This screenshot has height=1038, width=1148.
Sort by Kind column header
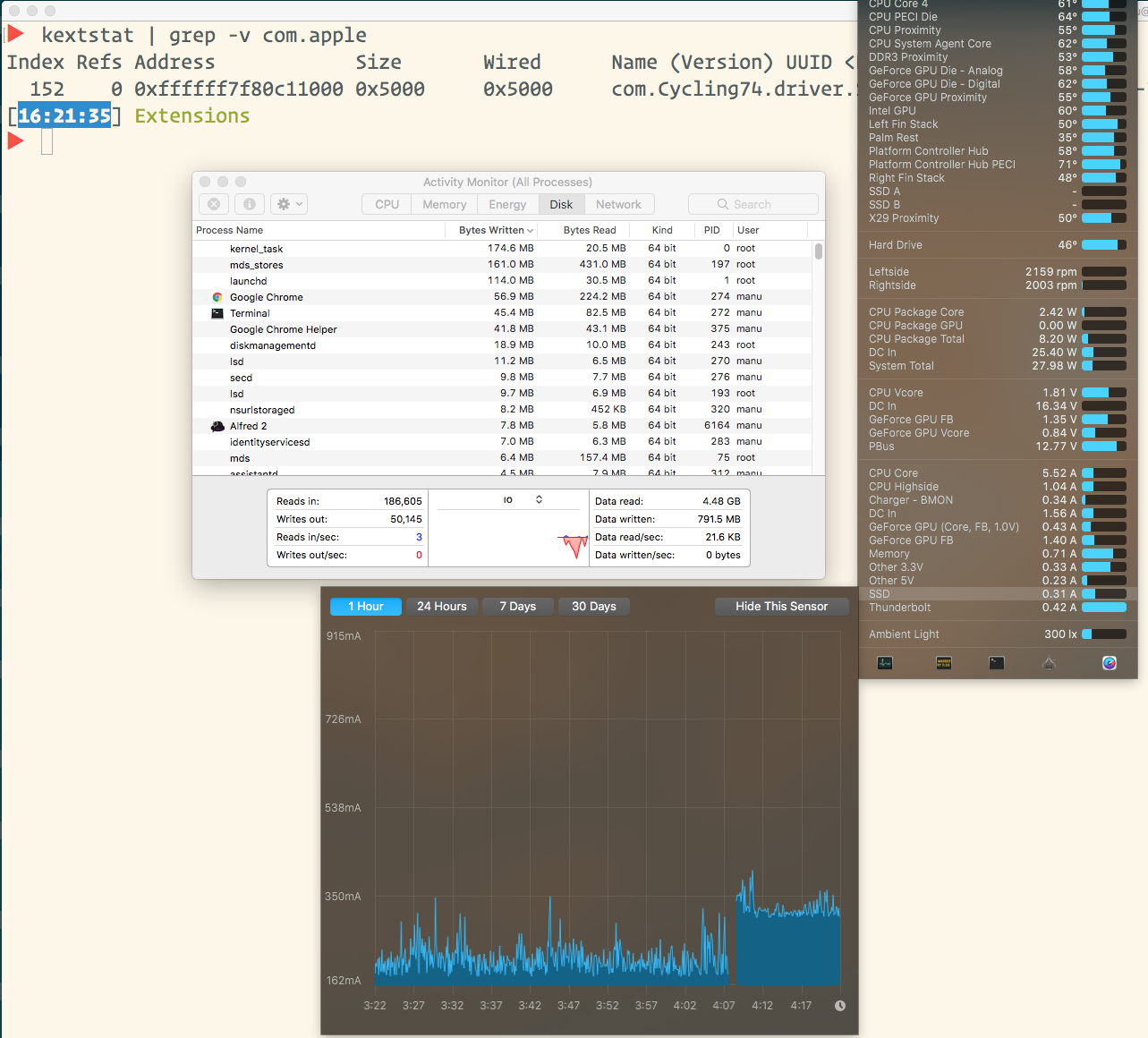[662, 230]
